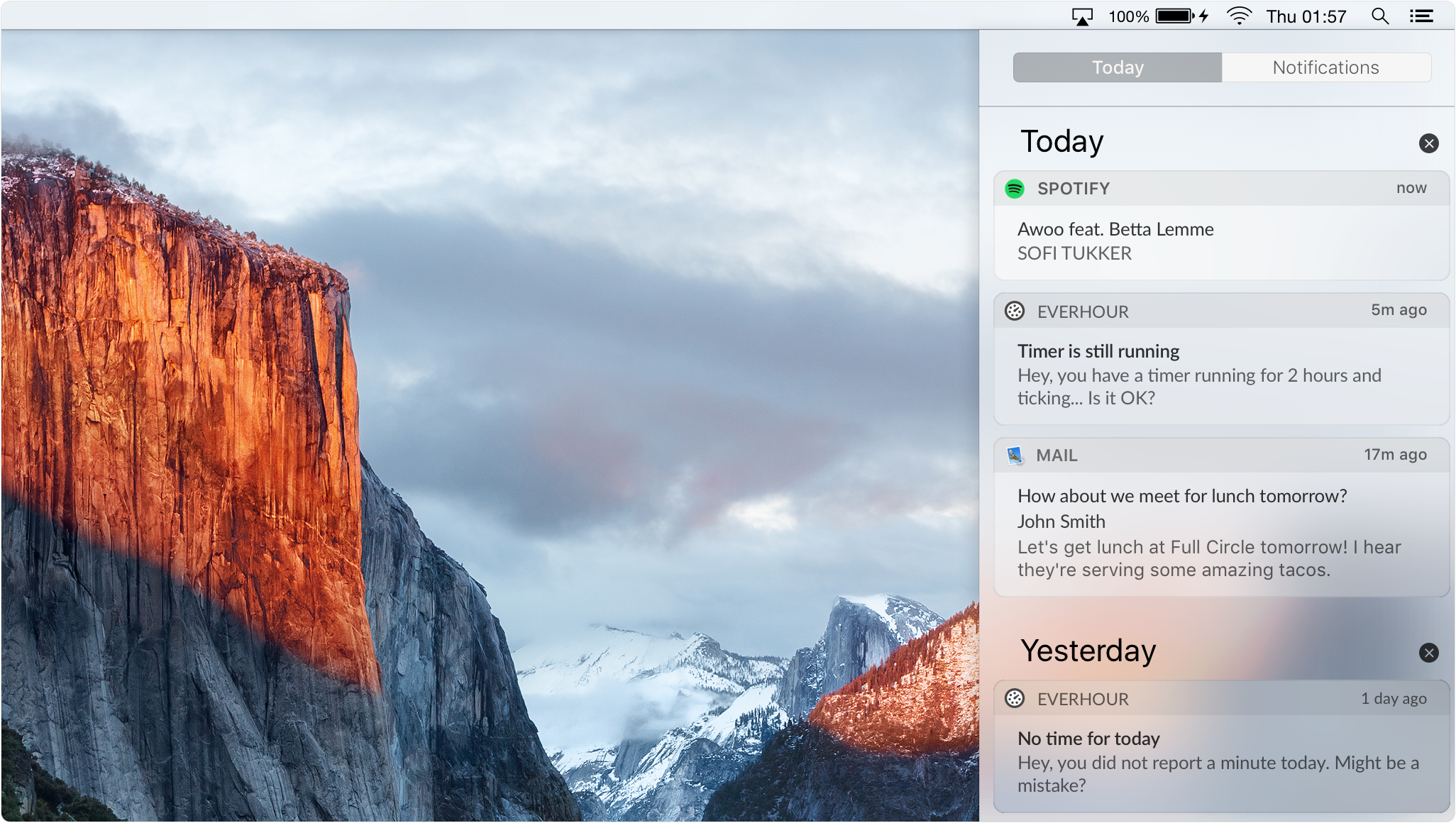Toggle the Notification Center list icon

click(1421, 16)
